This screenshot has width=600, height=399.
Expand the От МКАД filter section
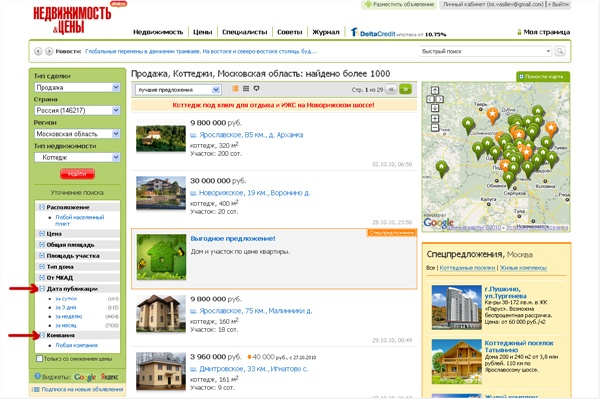pos(42,277)
